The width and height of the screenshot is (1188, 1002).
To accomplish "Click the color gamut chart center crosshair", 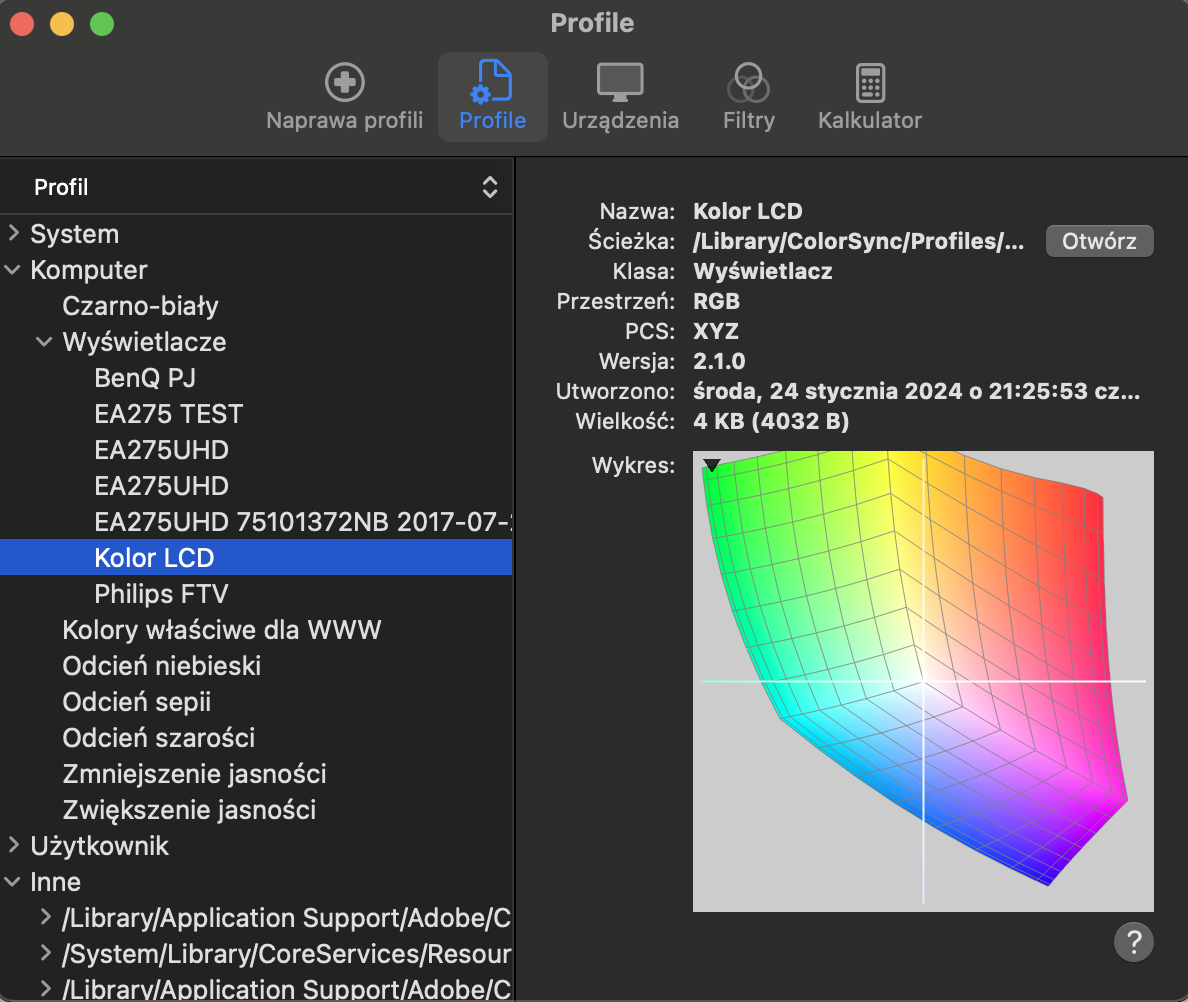I will pyautogui.click(x=923, y=681).
